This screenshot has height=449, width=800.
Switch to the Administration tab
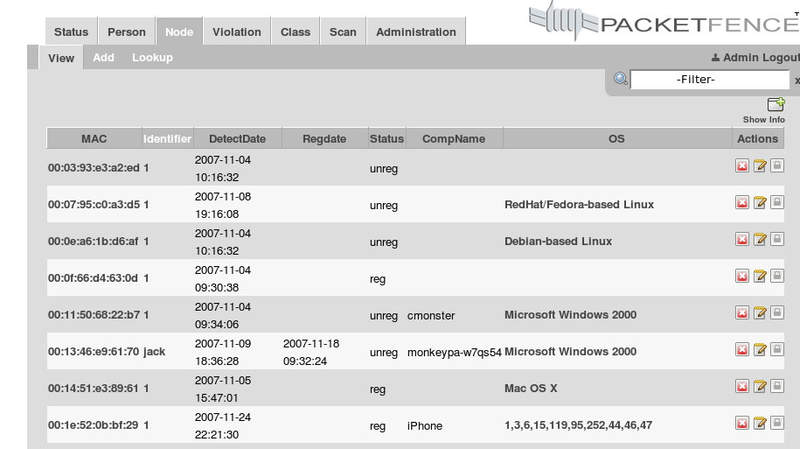tap(416, 32)
